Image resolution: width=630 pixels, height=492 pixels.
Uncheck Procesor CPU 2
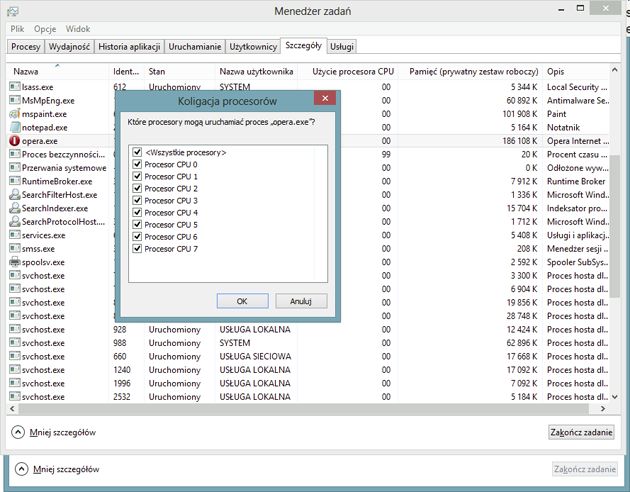click(137, 188)
